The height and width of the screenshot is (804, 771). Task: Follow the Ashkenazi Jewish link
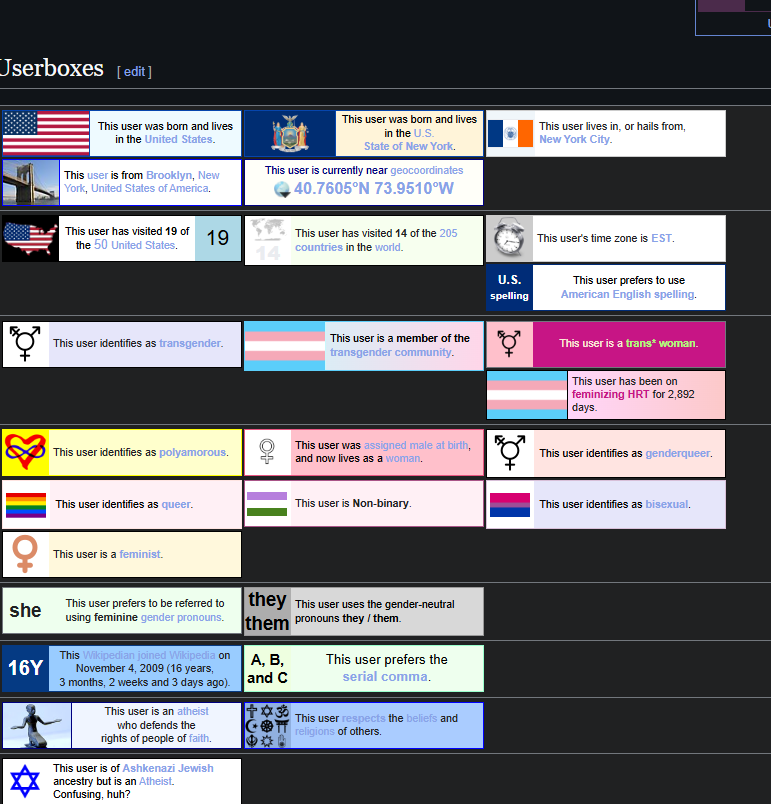click(168, 768)
